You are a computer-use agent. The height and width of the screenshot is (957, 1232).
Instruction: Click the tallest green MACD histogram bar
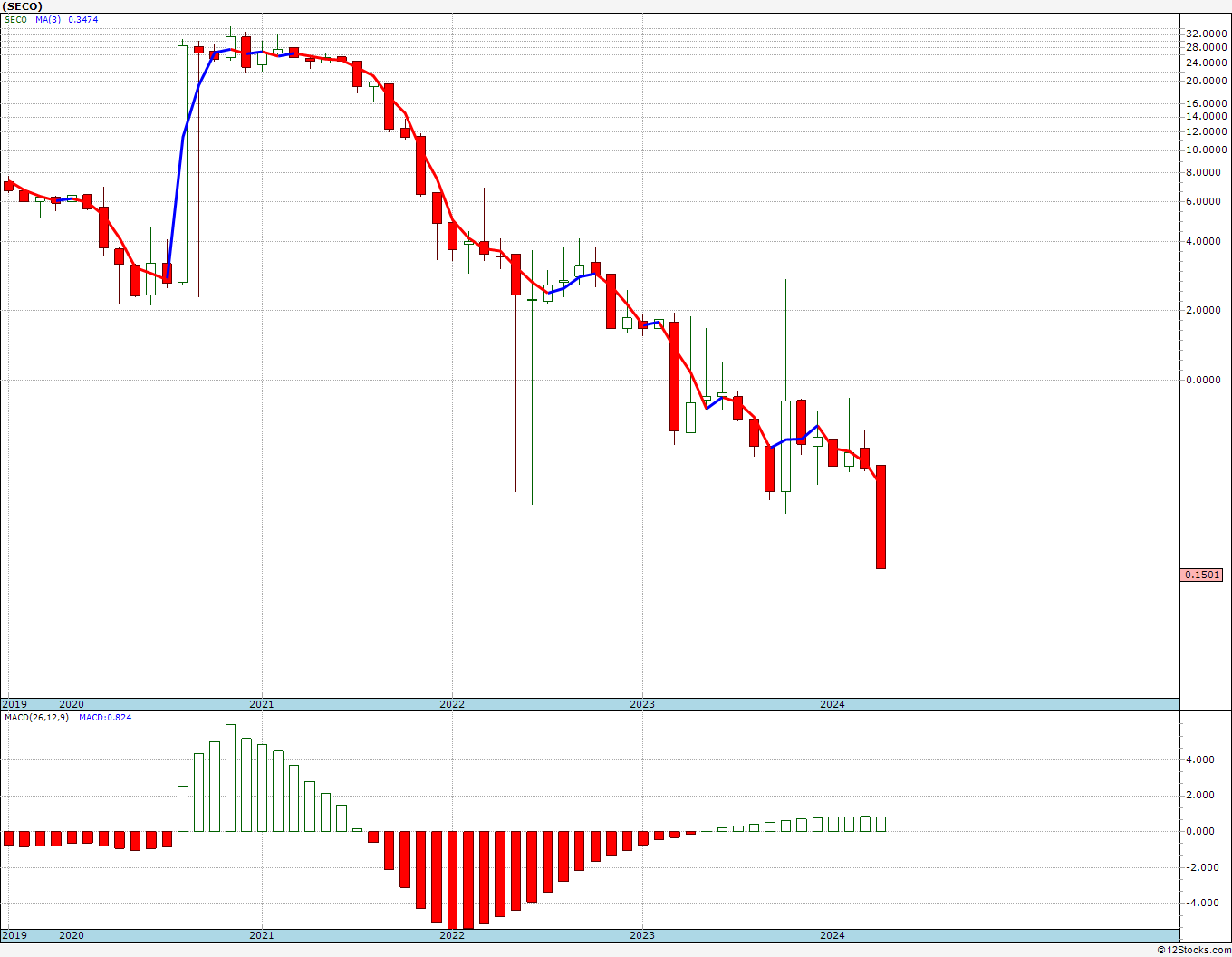point(230,778)
